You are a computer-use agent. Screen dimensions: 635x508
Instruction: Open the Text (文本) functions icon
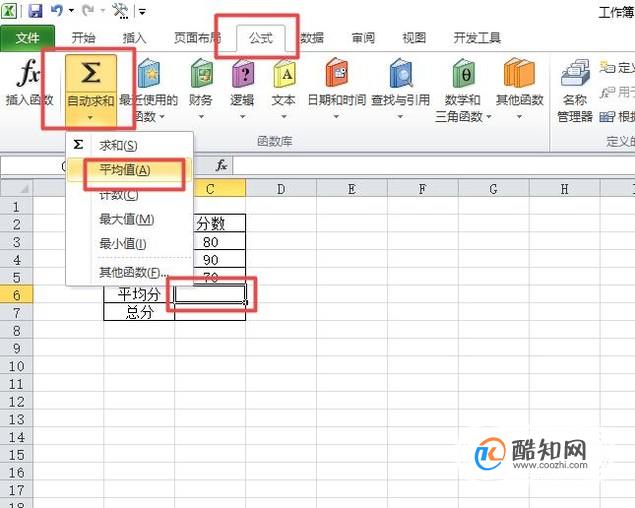pyautogui.click(x=284, y=73)
